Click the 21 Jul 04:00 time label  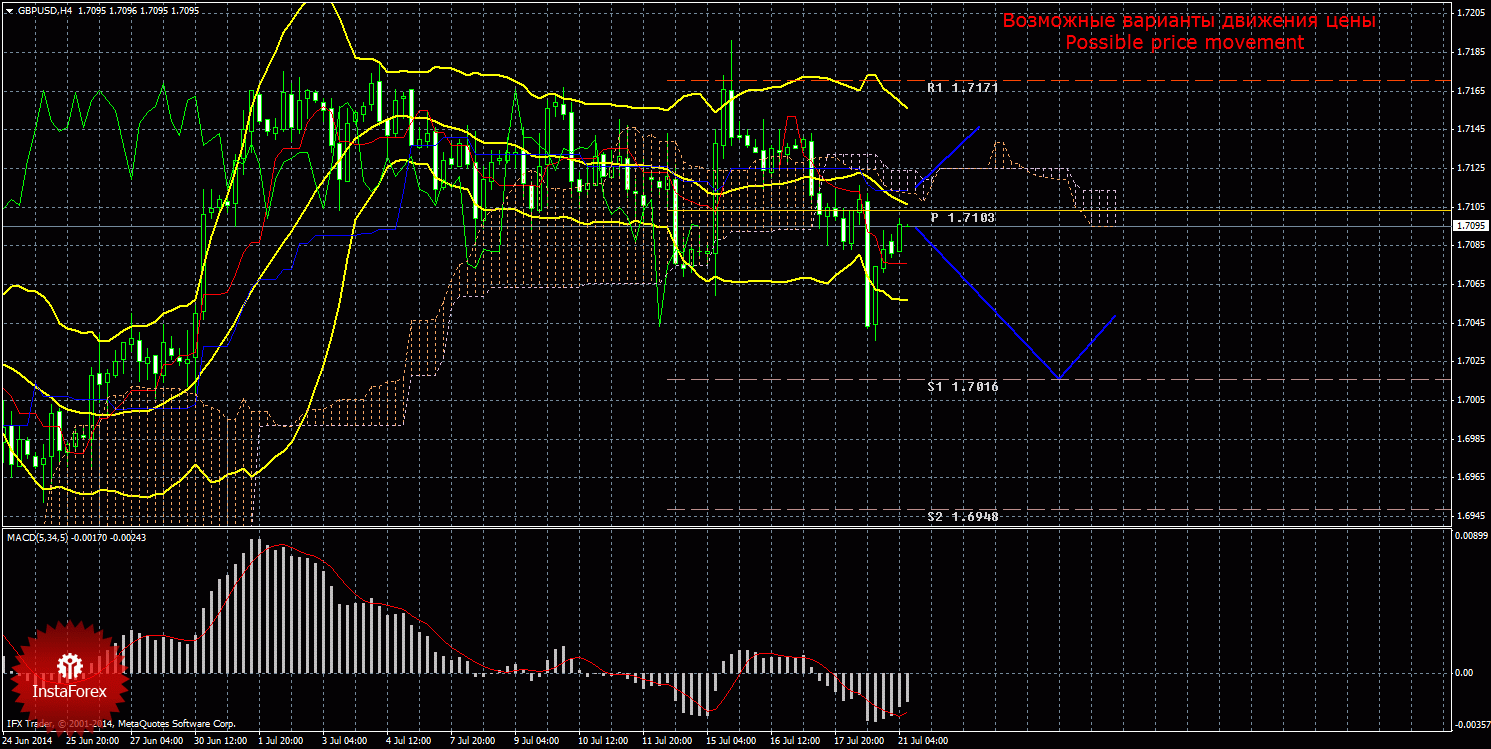click(x=923, y=742)
